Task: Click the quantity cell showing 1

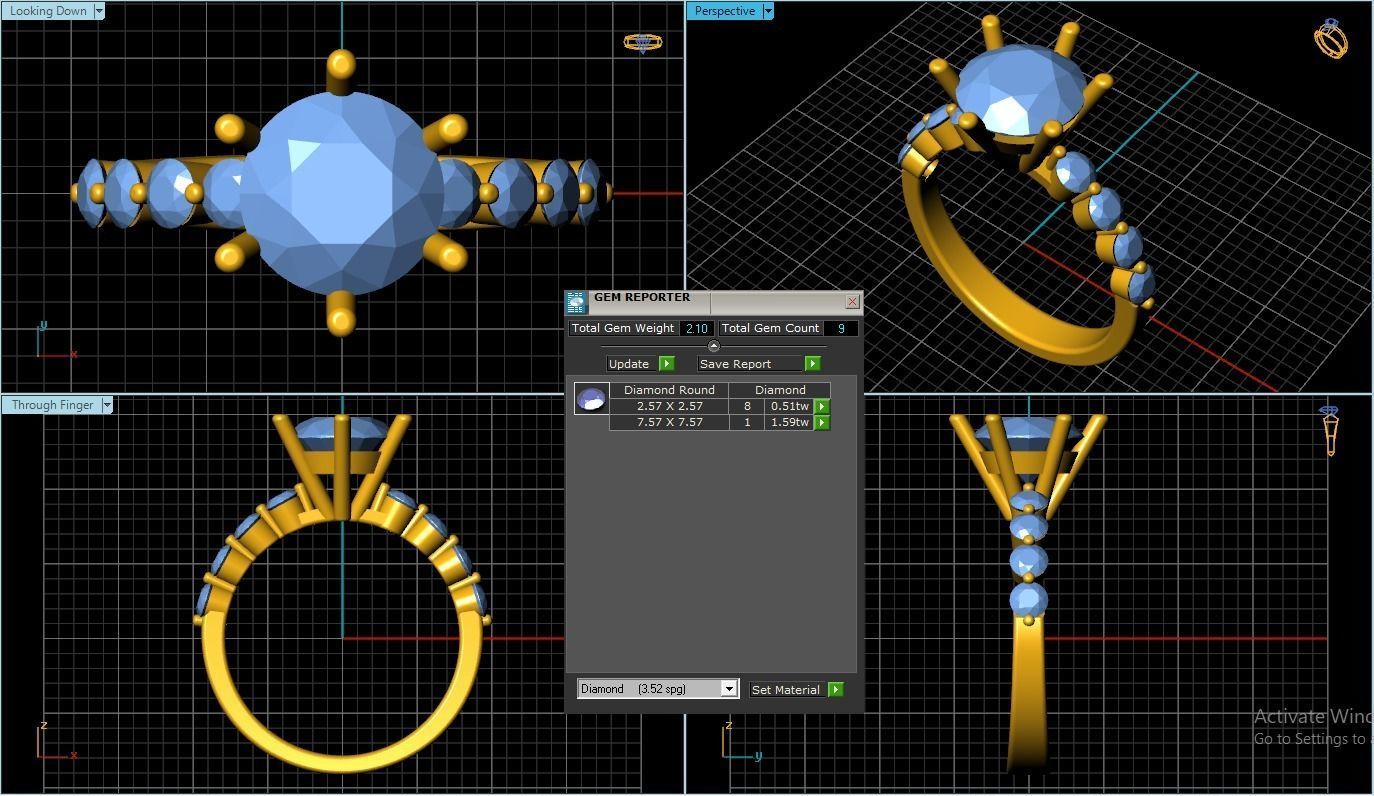Action: [x=747, y=422]
